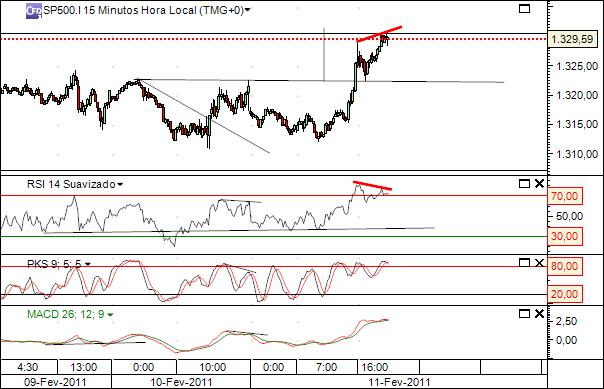Click the red dotted current price line
604x389 pixels.
tap(273, 39)
